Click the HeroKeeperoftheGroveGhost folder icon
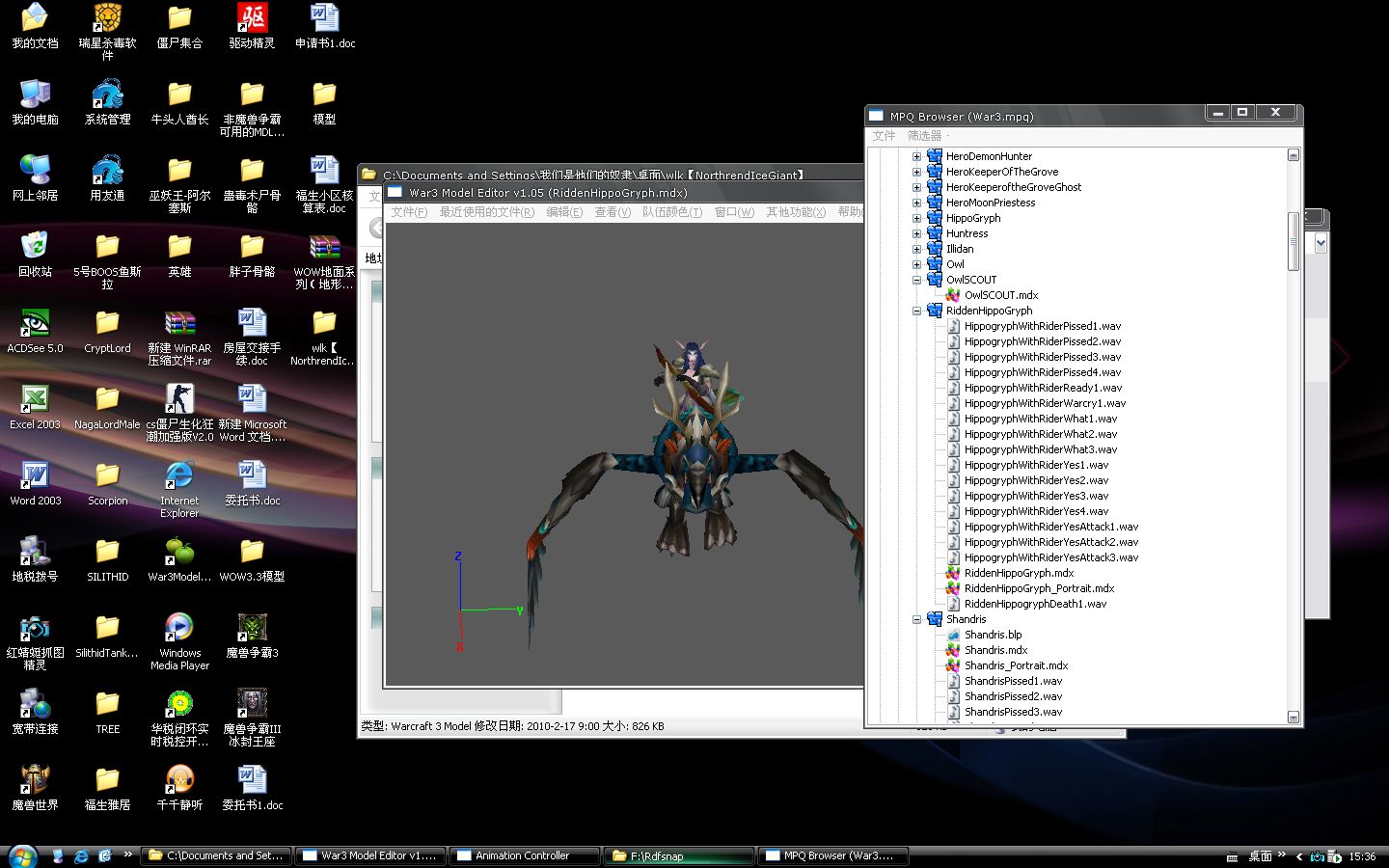 pos(935,187)
